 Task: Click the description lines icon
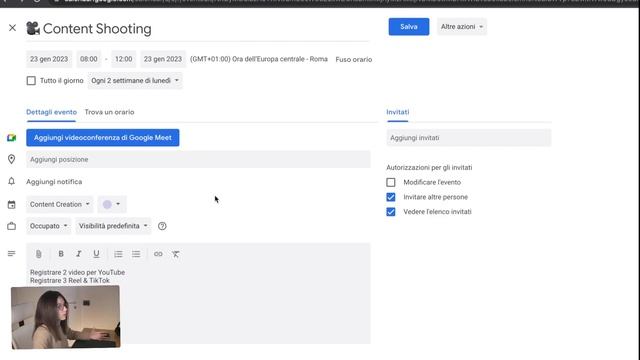click(x=11, y=254)
